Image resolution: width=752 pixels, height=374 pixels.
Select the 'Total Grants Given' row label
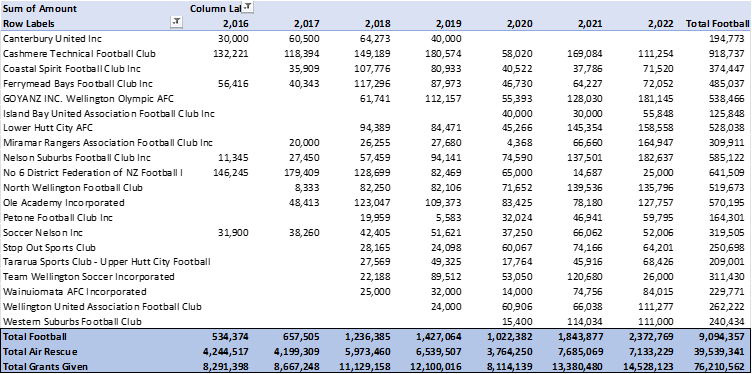[x=45, y=366]
